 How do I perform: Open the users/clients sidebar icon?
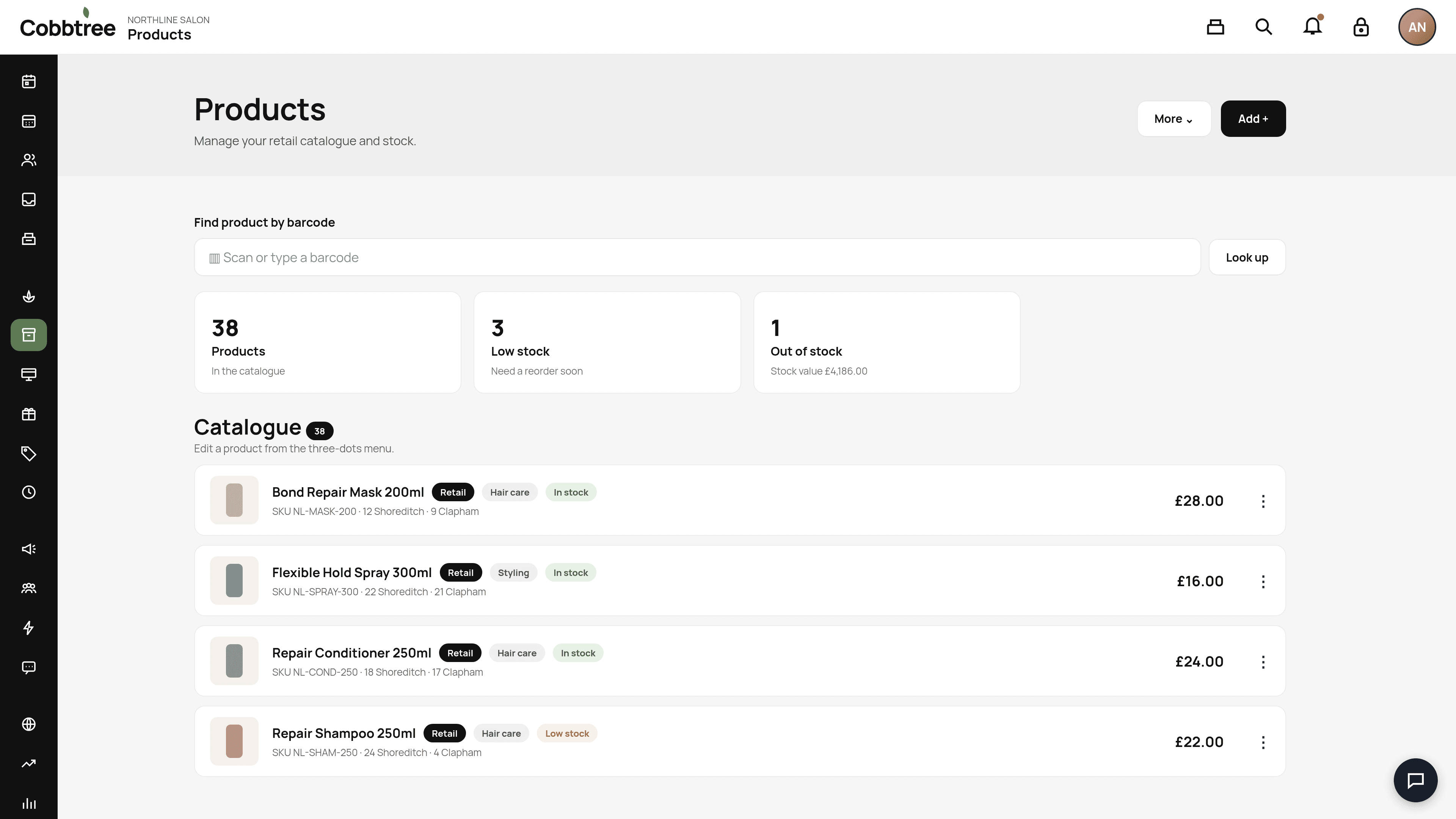coord(29,160)
